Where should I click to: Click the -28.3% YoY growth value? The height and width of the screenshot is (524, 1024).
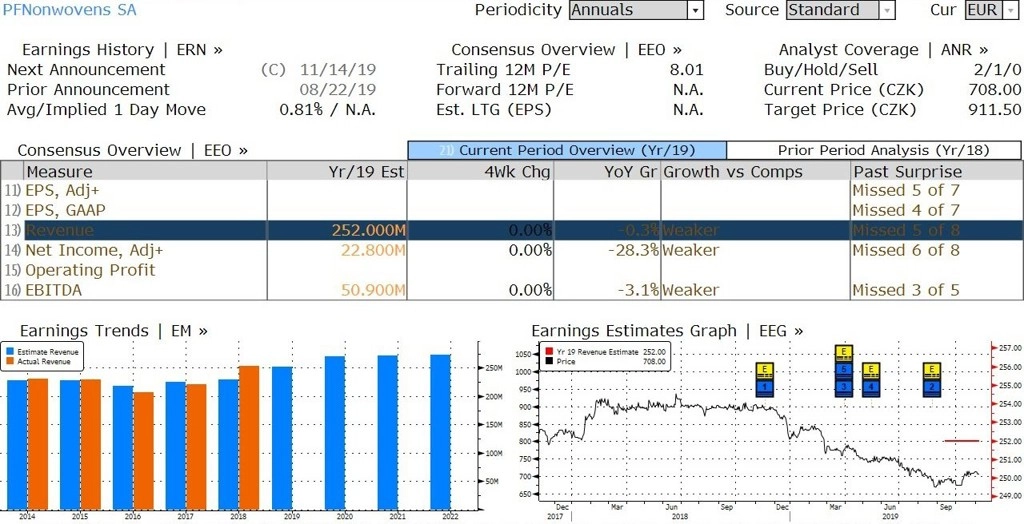pyautogui.click(x=632, y=251)
